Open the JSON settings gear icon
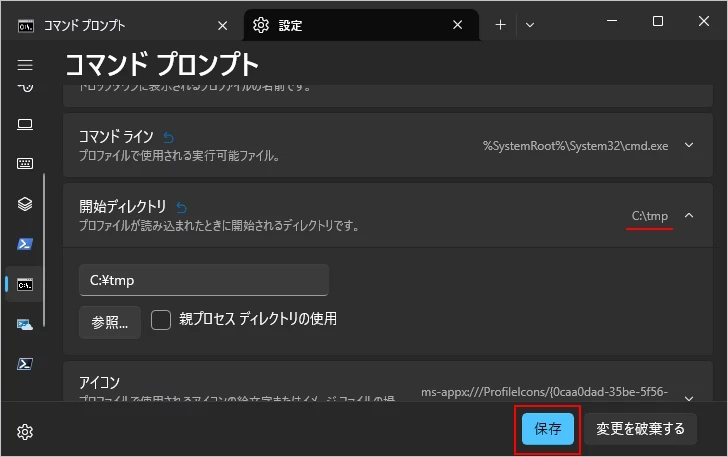This screenshot has width=728, height=457. coord(25,432)
